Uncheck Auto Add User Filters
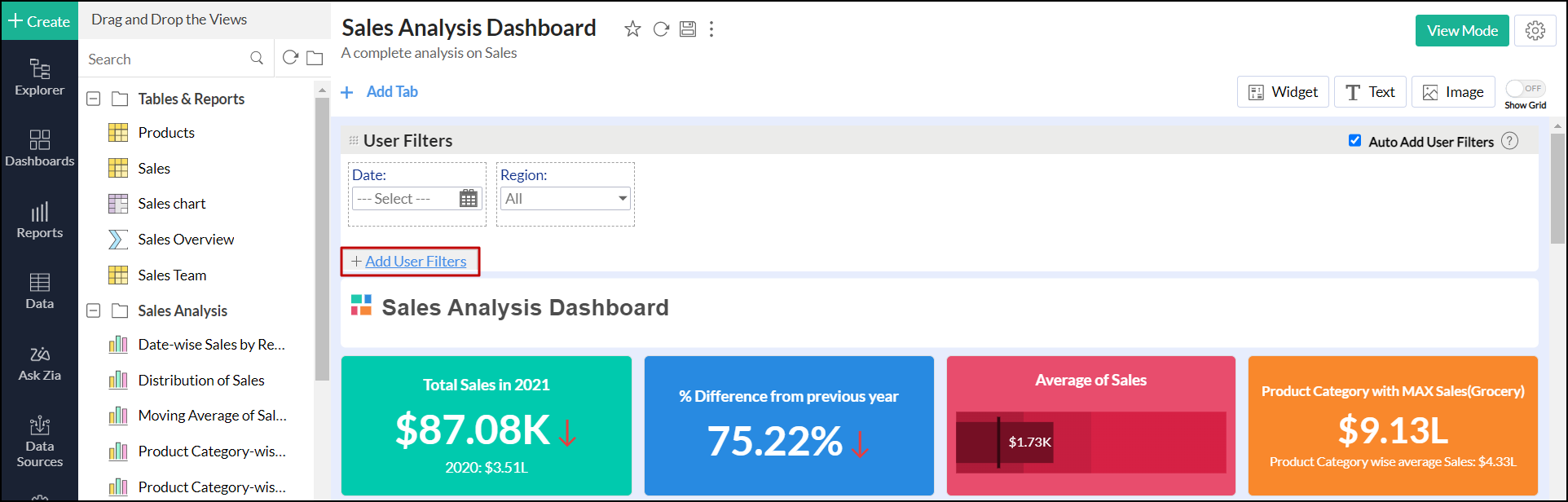1568x502 pixels. tap(1355, 141)
